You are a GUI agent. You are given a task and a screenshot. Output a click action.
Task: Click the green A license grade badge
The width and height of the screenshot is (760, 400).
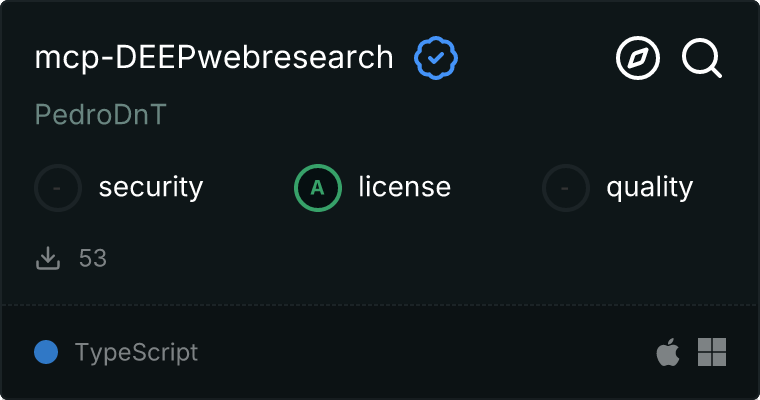pyautogui.click(x=318, y=187)
